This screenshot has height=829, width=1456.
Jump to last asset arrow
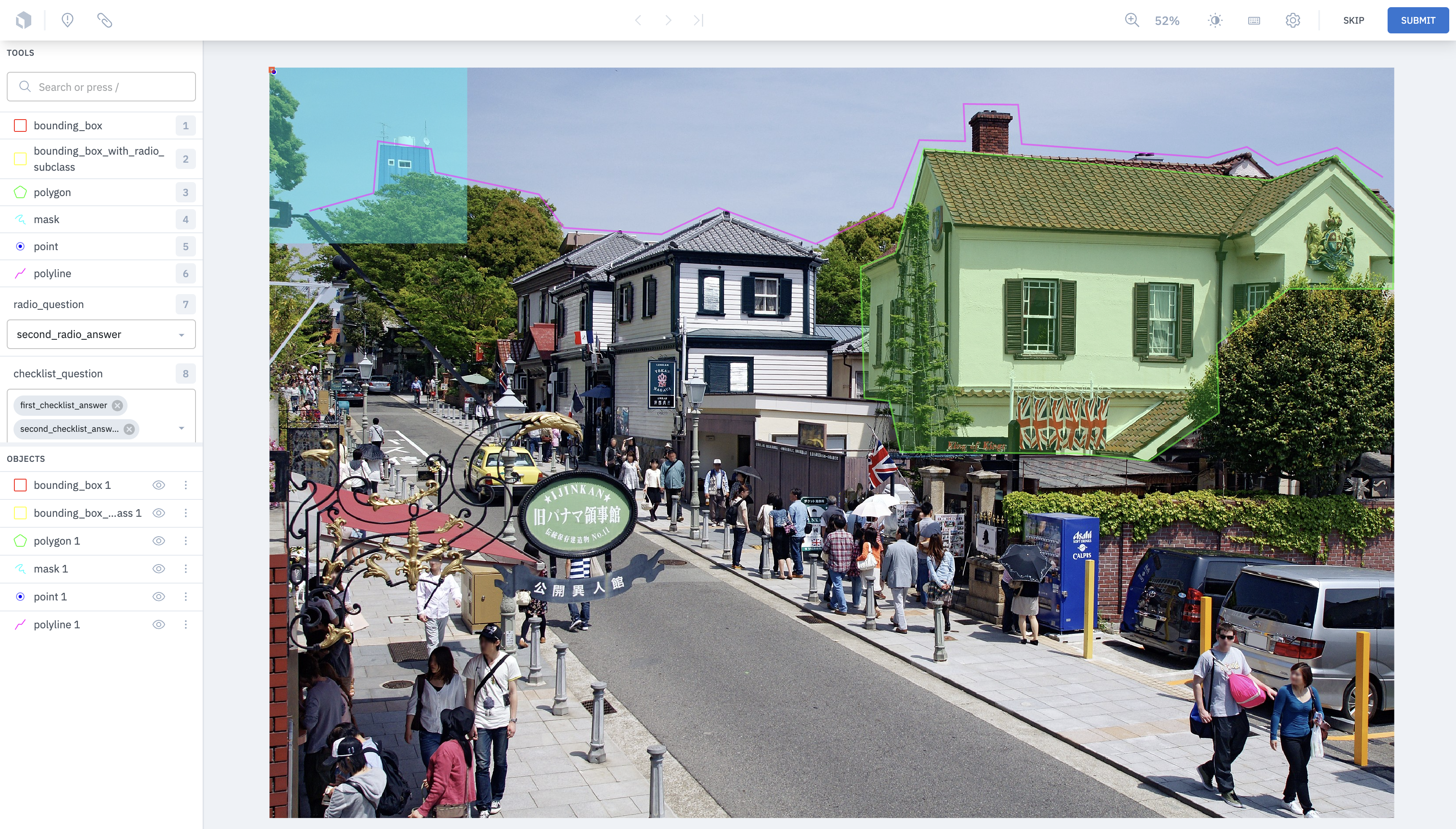(698, 21)
